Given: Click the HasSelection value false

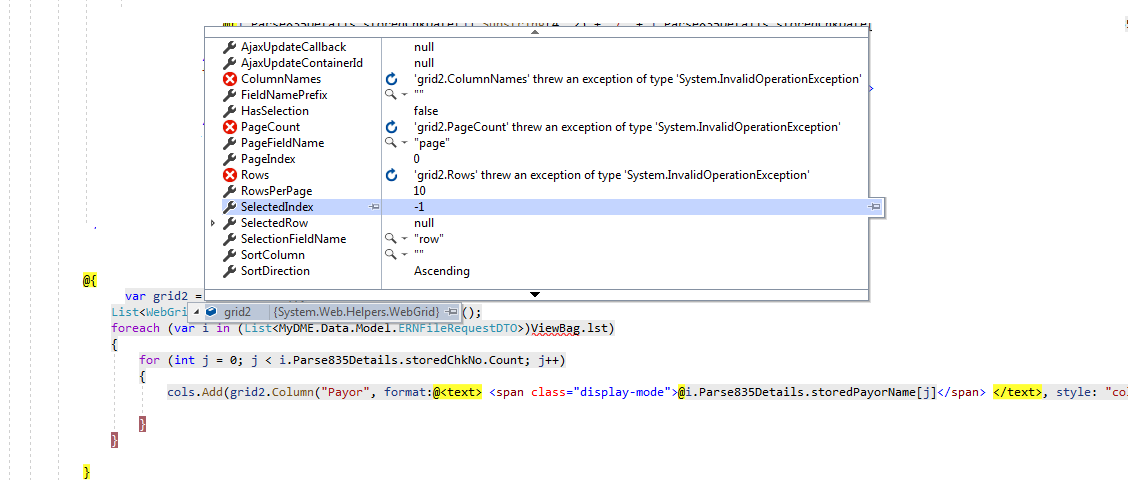Looking at the screenshot, I should 426,111.
